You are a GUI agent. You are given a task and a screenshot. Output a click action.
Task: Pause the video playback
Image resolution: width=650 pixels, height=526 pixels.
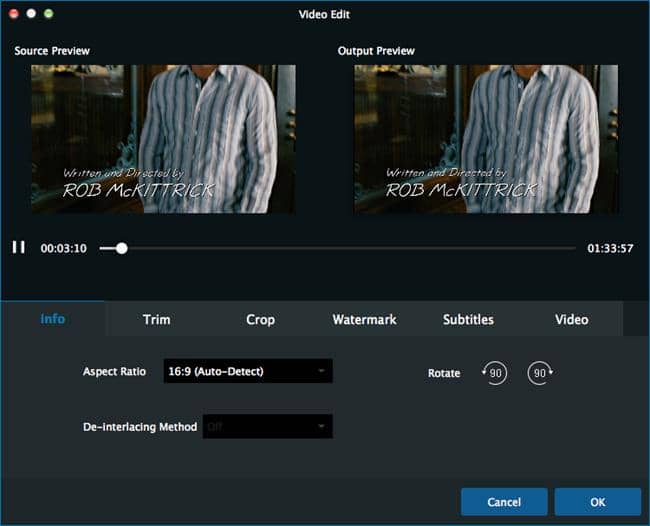point(19,247)
